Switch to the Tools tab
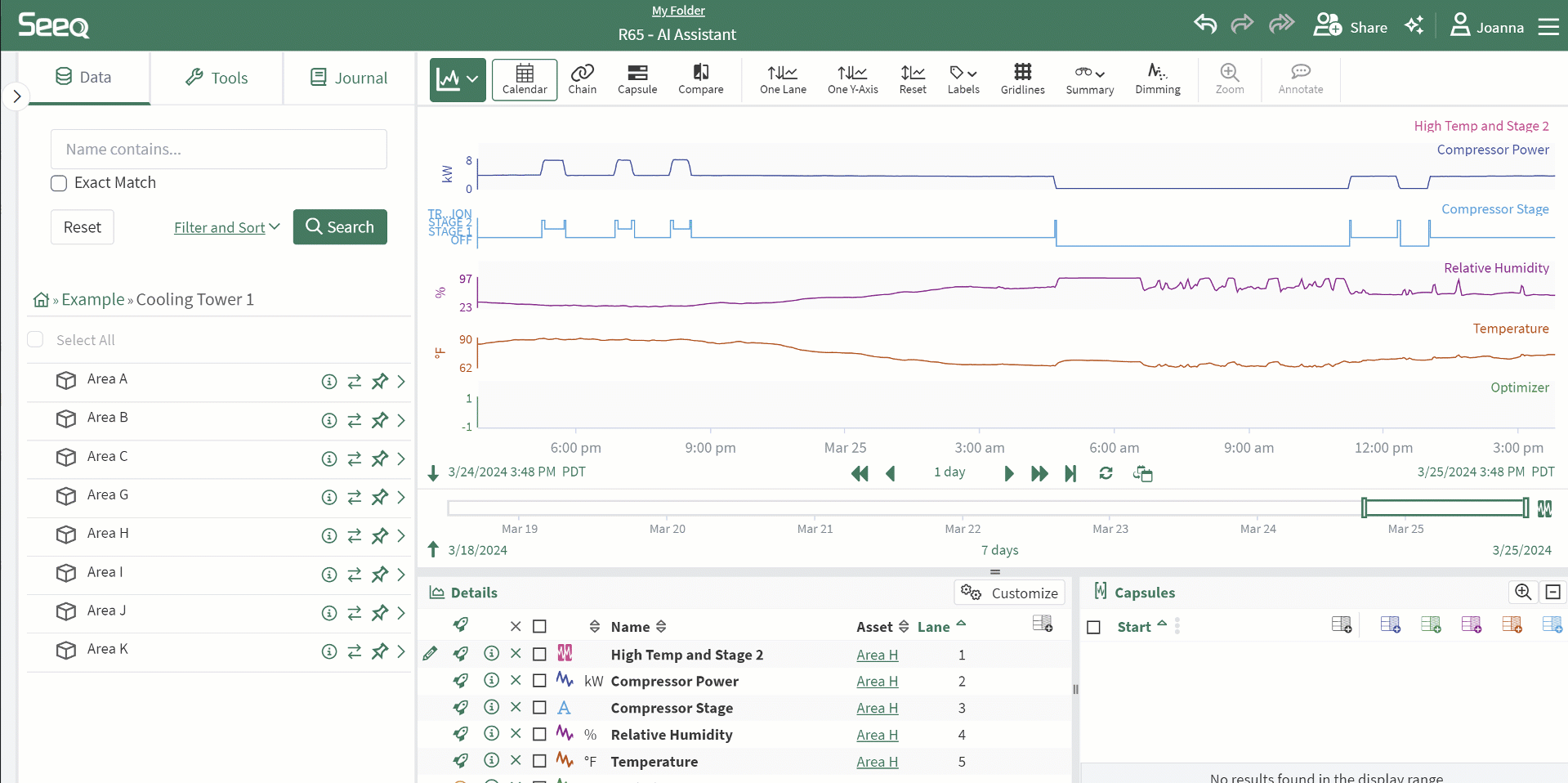1568x783 pixels. tap(217, 78)
